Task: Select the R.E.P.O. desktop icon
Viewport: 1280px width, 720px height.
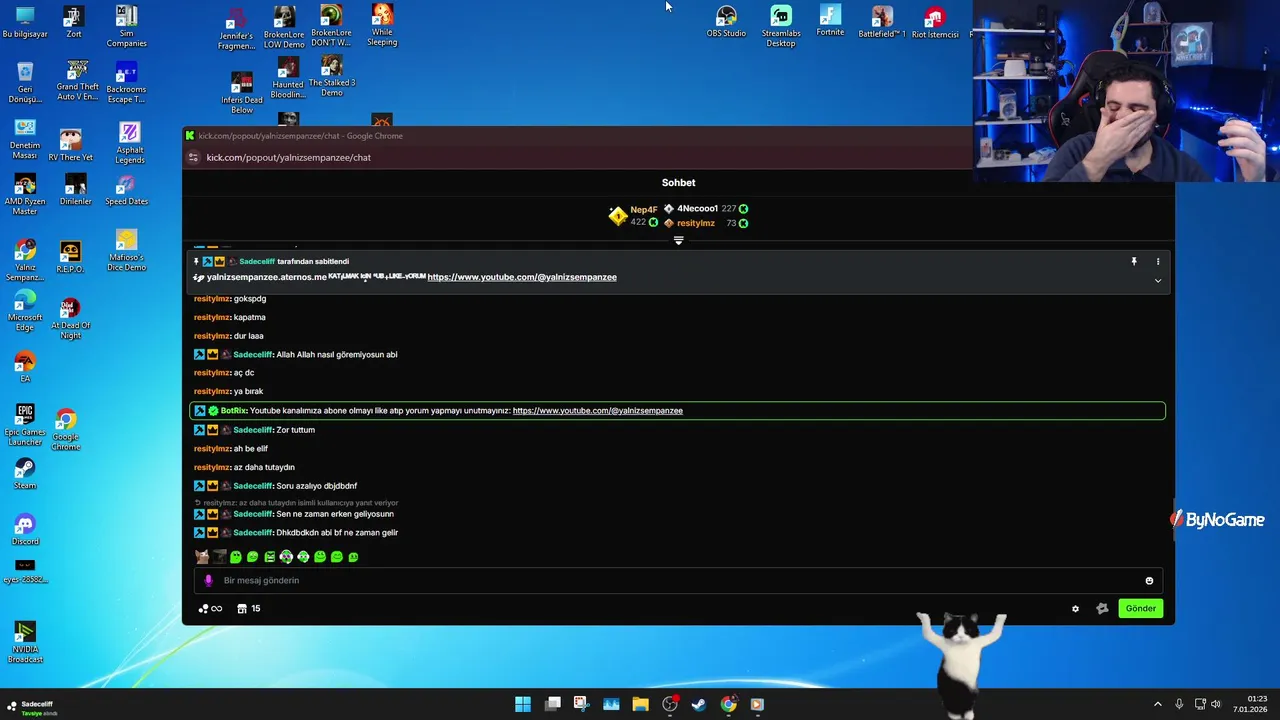Action: (70, 257)
